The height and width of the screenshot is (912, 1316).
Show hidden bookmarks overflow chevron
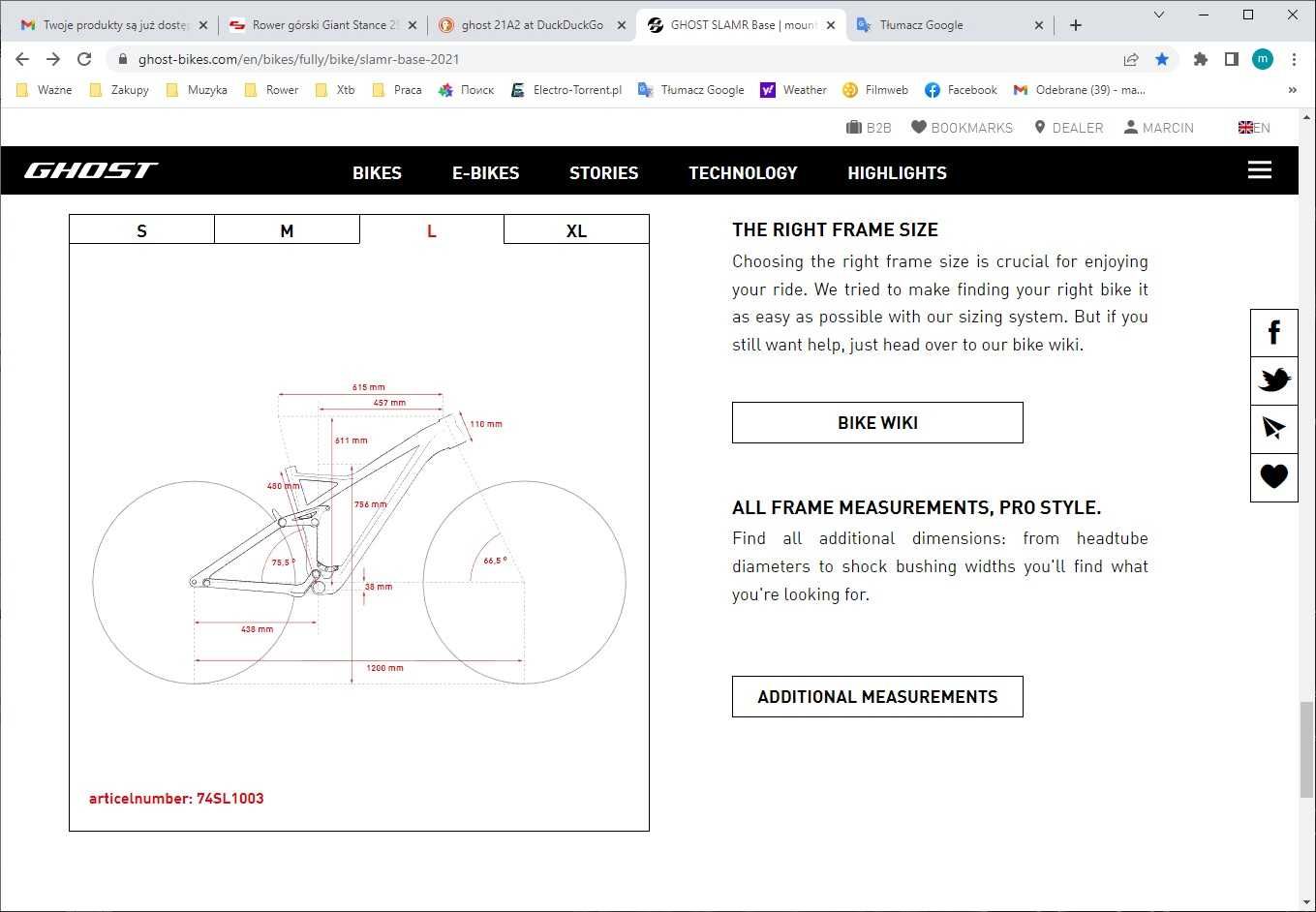pos(1292,90)
